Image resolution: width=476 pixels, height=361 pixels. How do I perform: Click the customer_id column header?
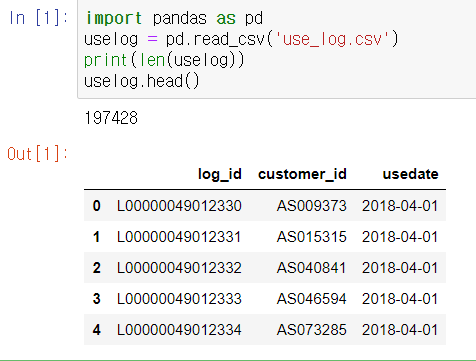point(302,174)
